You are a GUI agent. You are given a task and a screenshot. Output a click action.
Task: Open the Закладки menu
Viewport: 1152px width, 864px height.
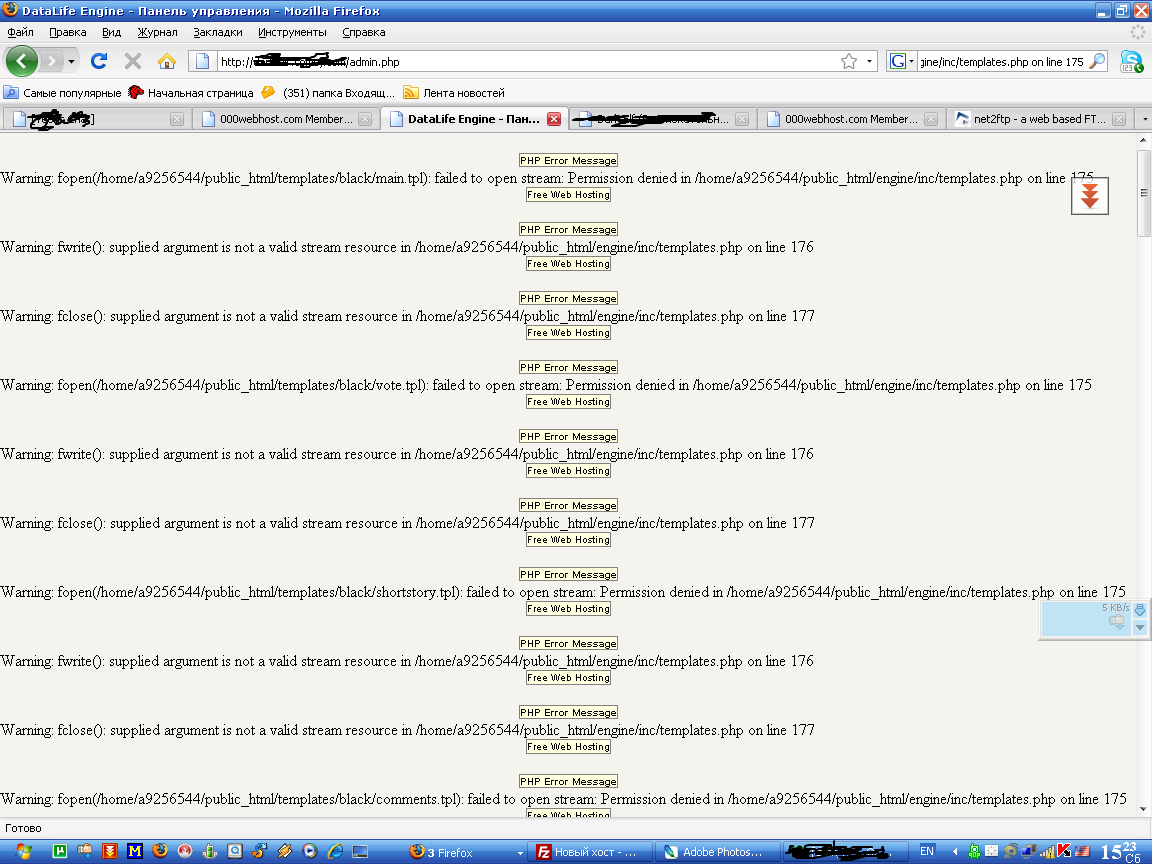point(218,32)
